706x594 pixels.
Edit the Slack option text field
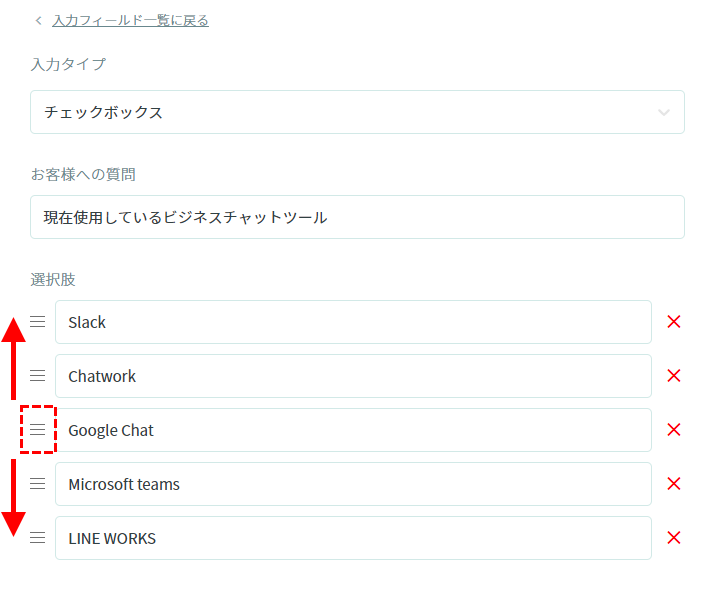pos(353,322)
